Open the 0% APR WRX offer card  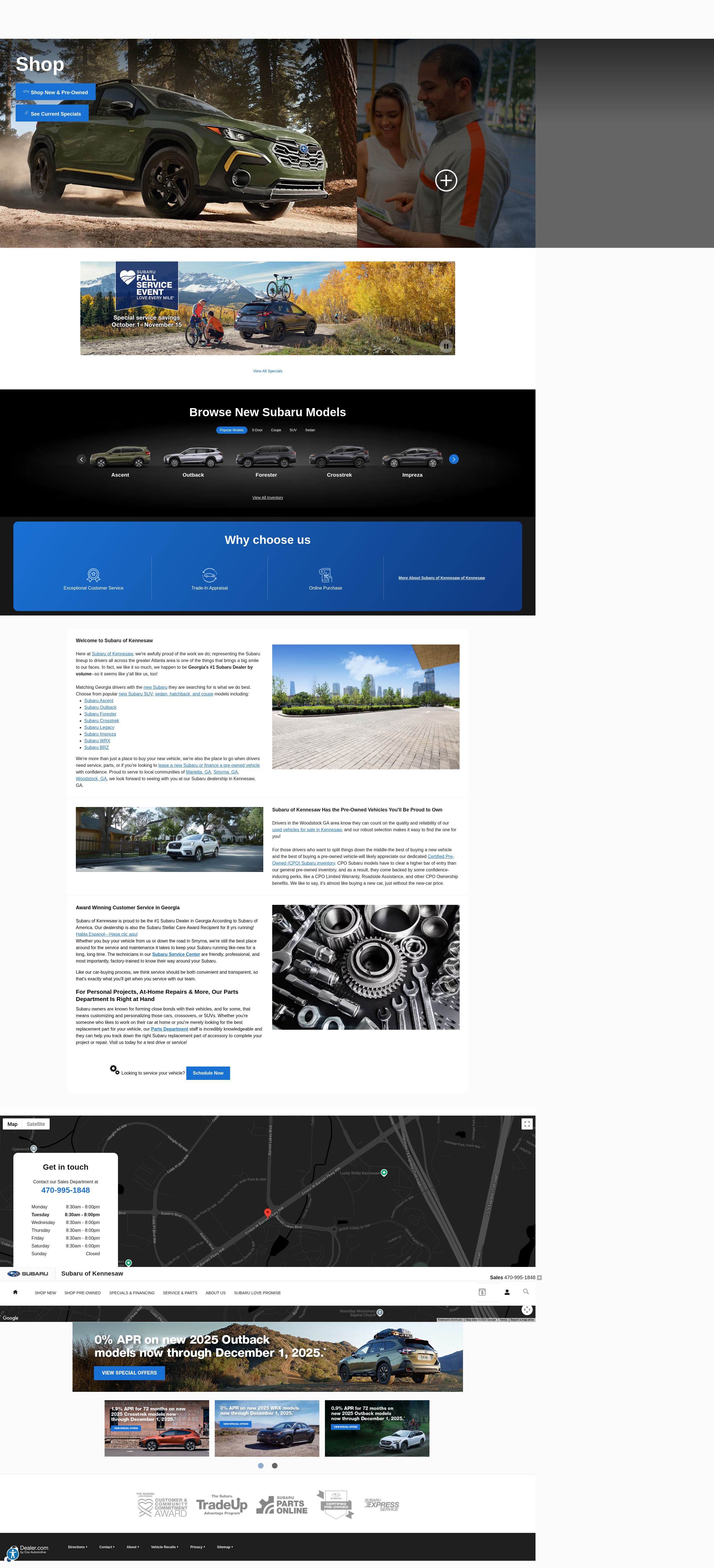pyautogui.click(x=267, y=1429)
